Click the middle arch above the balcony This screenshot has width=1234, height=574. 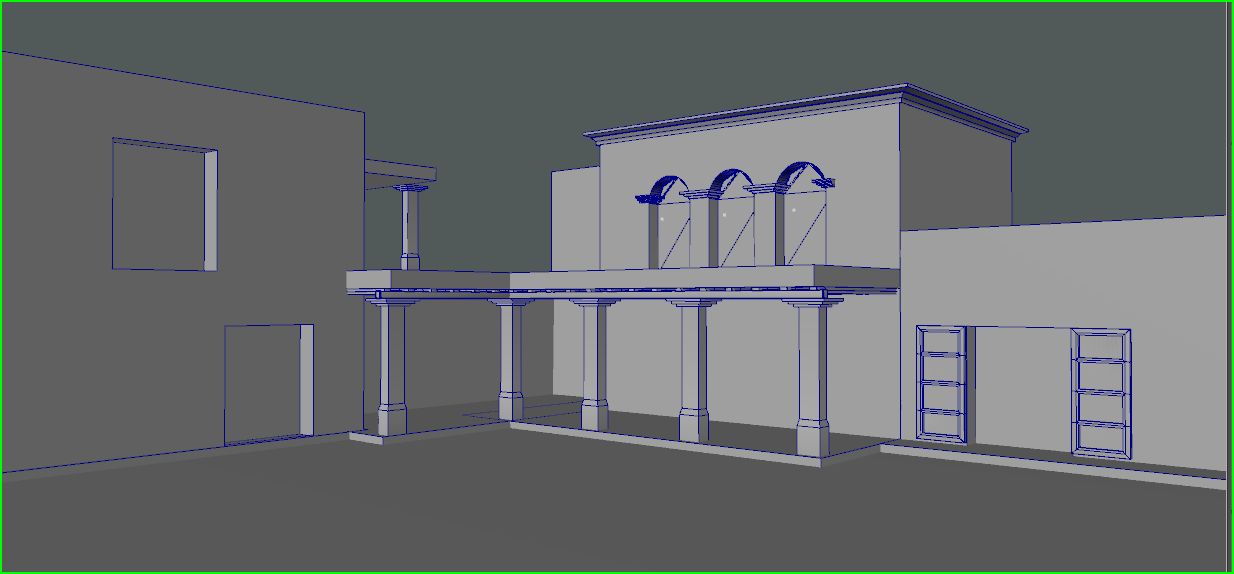pyautogui.click(x=730, y=181)
